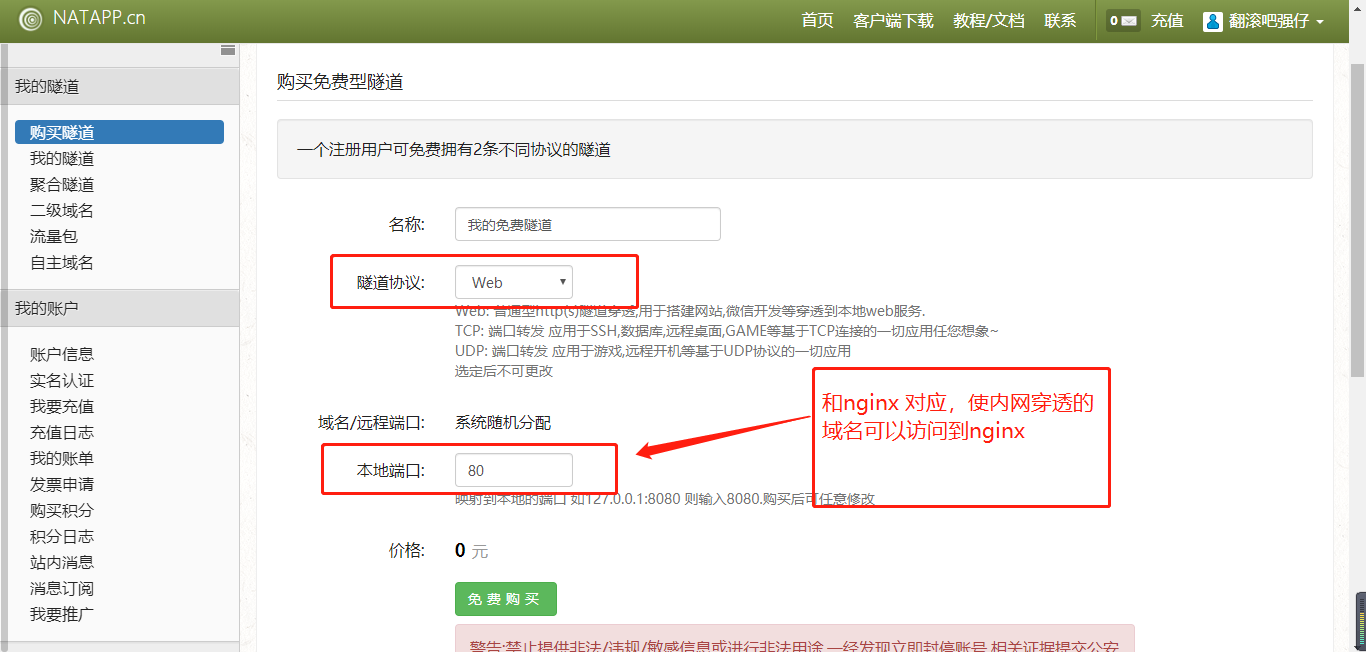The width and height of the screenshot is (1366, 652).
Task: Open 我的账单 sidebar link
Action: tap(62, 458)
